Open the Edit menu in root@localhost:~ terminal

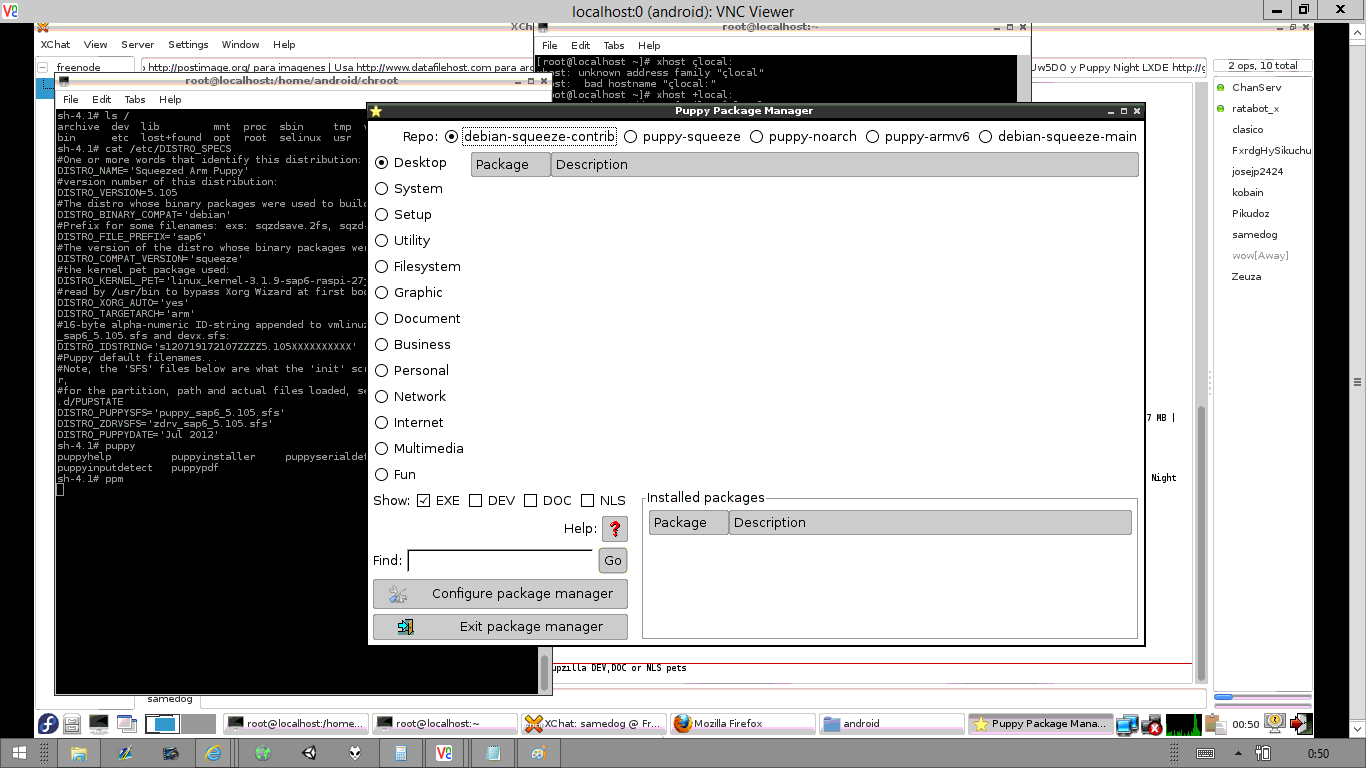click(x=580, y=45)
